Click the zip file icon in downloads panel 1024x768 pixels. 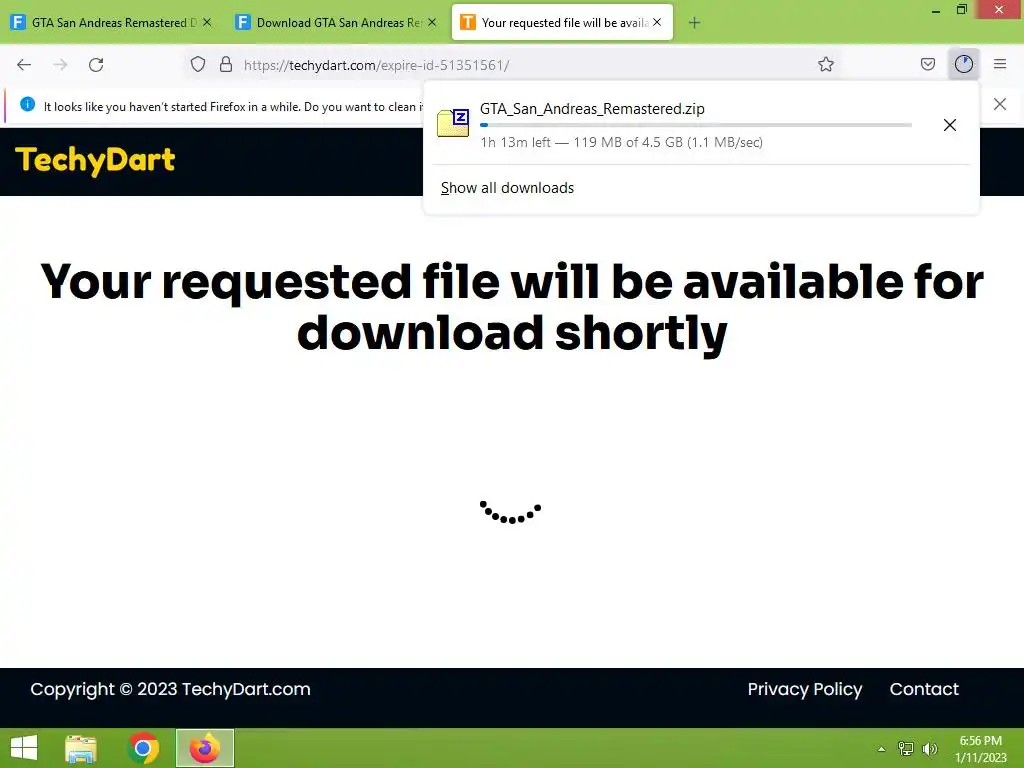(x=453, y=123)
